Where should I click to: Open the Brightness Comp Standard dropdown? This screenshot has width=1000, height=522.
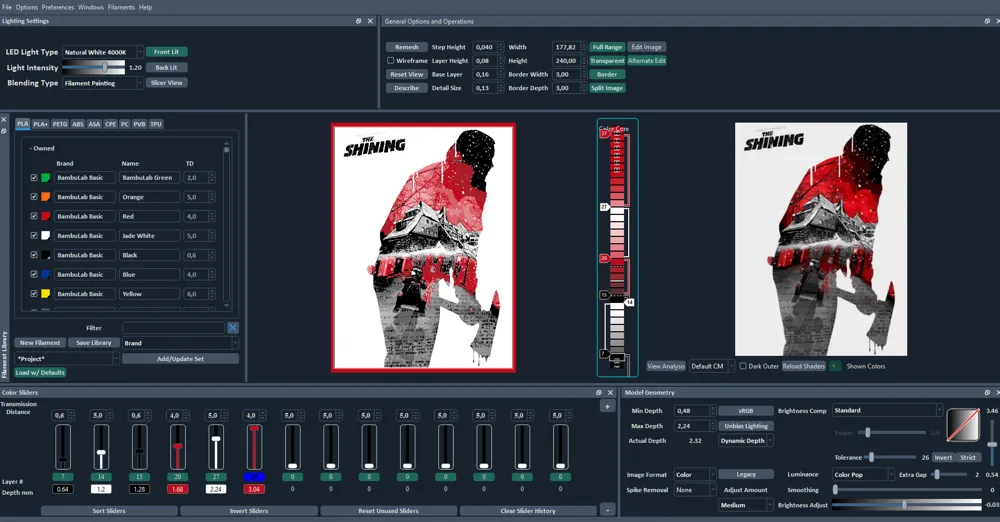[x=887, y=410]
